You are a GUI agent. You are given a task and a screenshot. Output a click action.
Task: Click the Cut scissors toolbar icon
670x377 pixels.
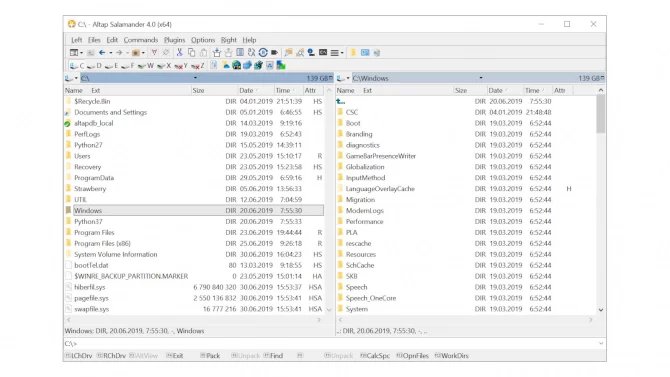(x=179, y=53)
